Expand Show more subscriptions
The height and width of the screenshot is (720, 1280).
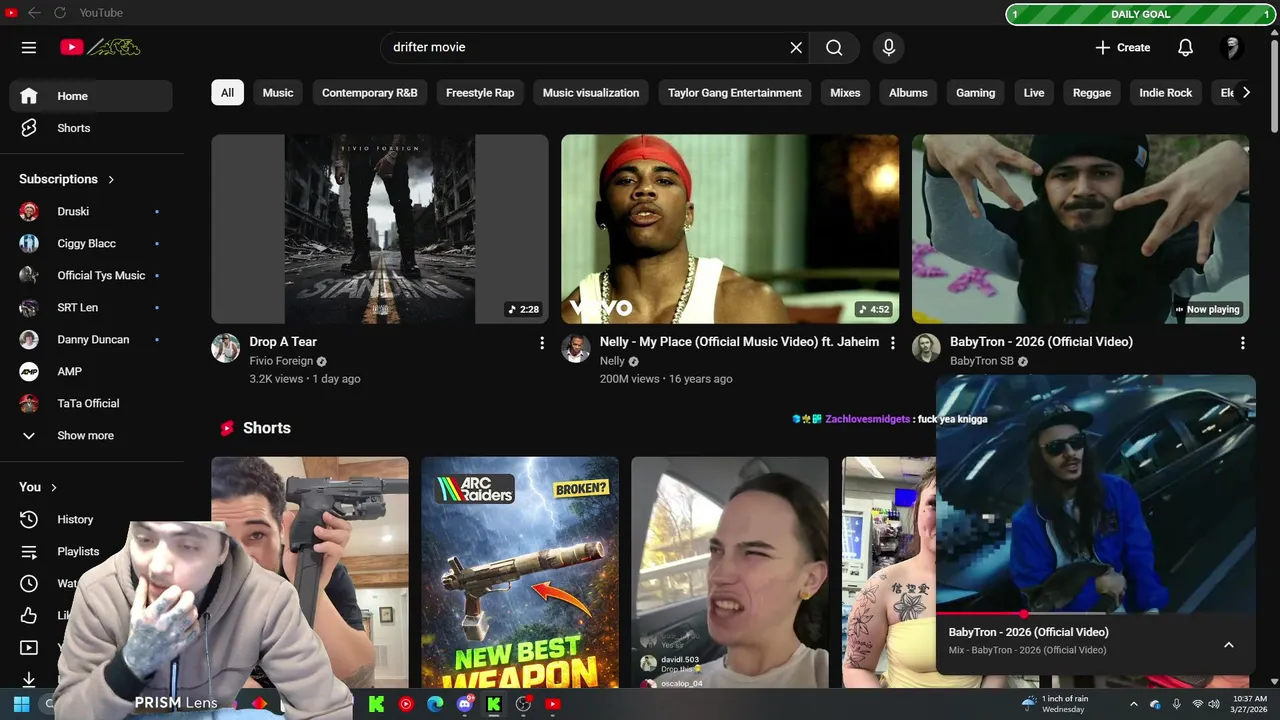[91, 435]
